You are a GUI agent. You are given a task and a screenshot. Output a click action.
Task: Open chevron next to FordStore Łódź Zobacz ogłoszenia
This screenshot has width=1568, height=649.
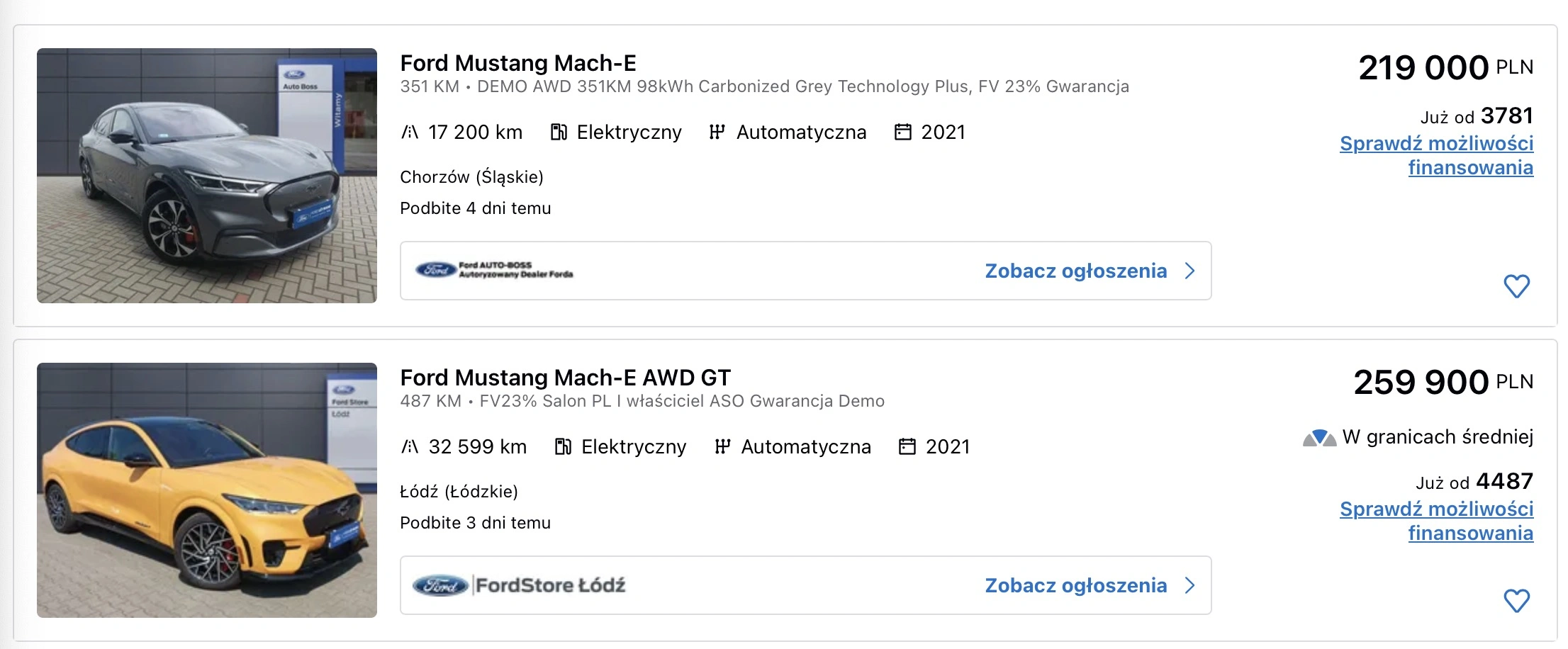[1190, 585]
